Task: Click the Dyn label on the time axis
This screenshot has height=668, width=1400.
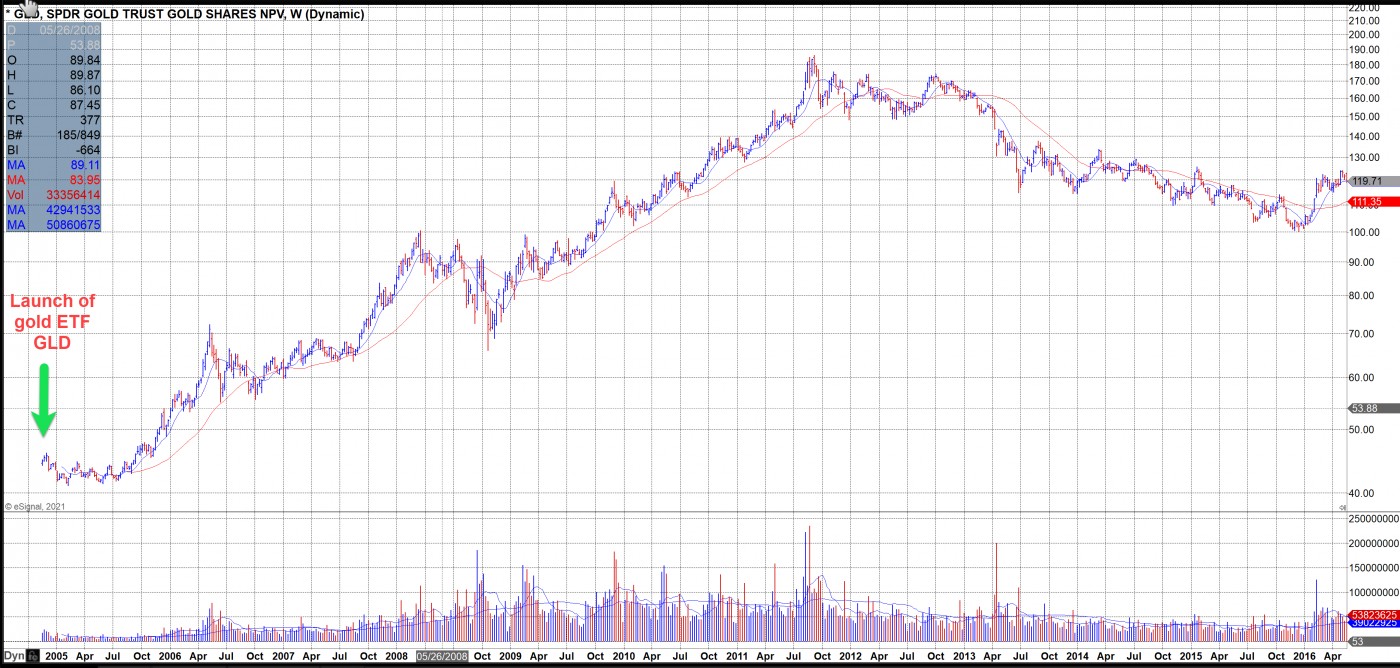Action: [x=14, y=657]
